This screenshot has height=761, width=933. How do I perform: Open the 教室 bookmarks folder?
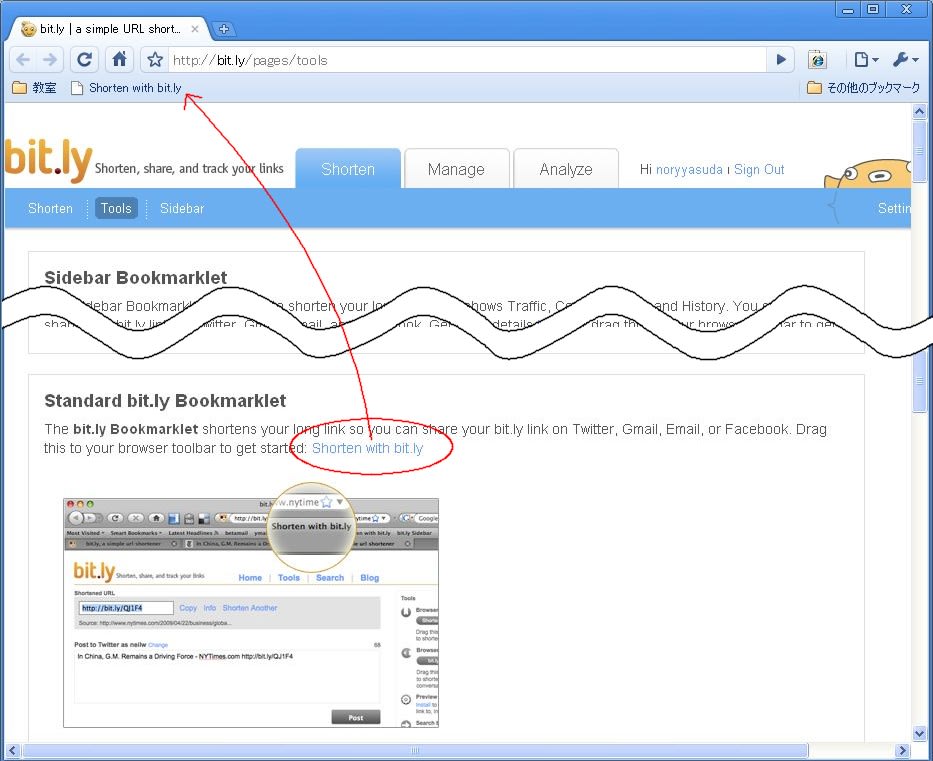point(34,88)
